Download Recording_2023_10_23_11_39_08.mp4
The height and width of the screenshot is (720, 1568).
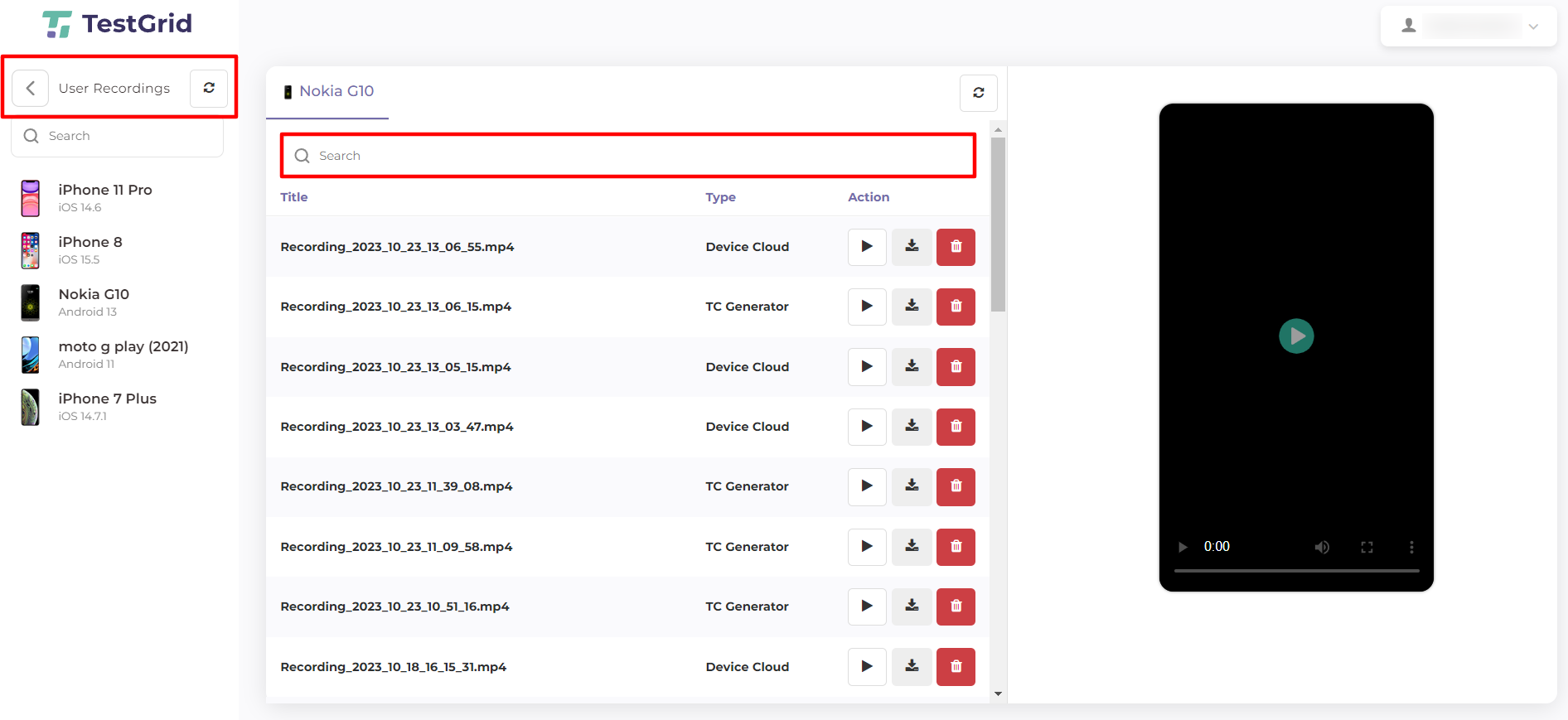tap(912, 486)
